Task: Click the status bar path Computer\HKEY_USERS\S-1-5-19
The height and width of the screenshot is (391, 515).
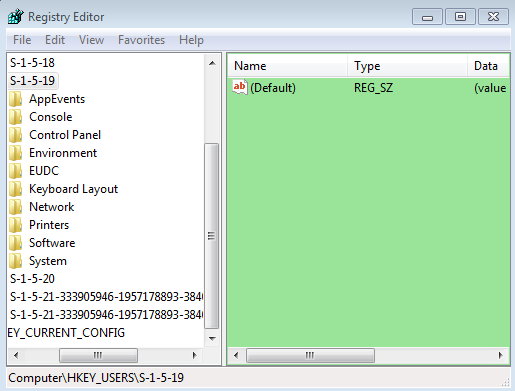Action: pos(96,378)
